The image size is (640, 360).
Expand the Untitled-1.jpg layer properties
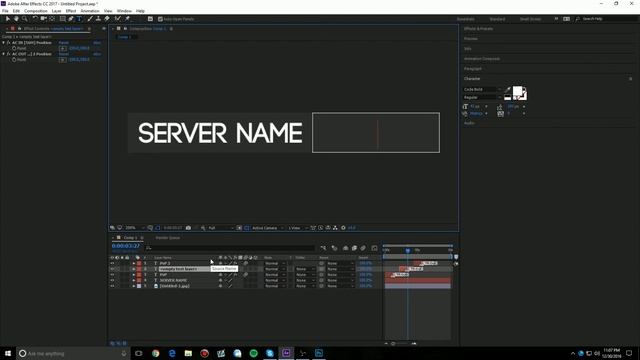[133, 286]
